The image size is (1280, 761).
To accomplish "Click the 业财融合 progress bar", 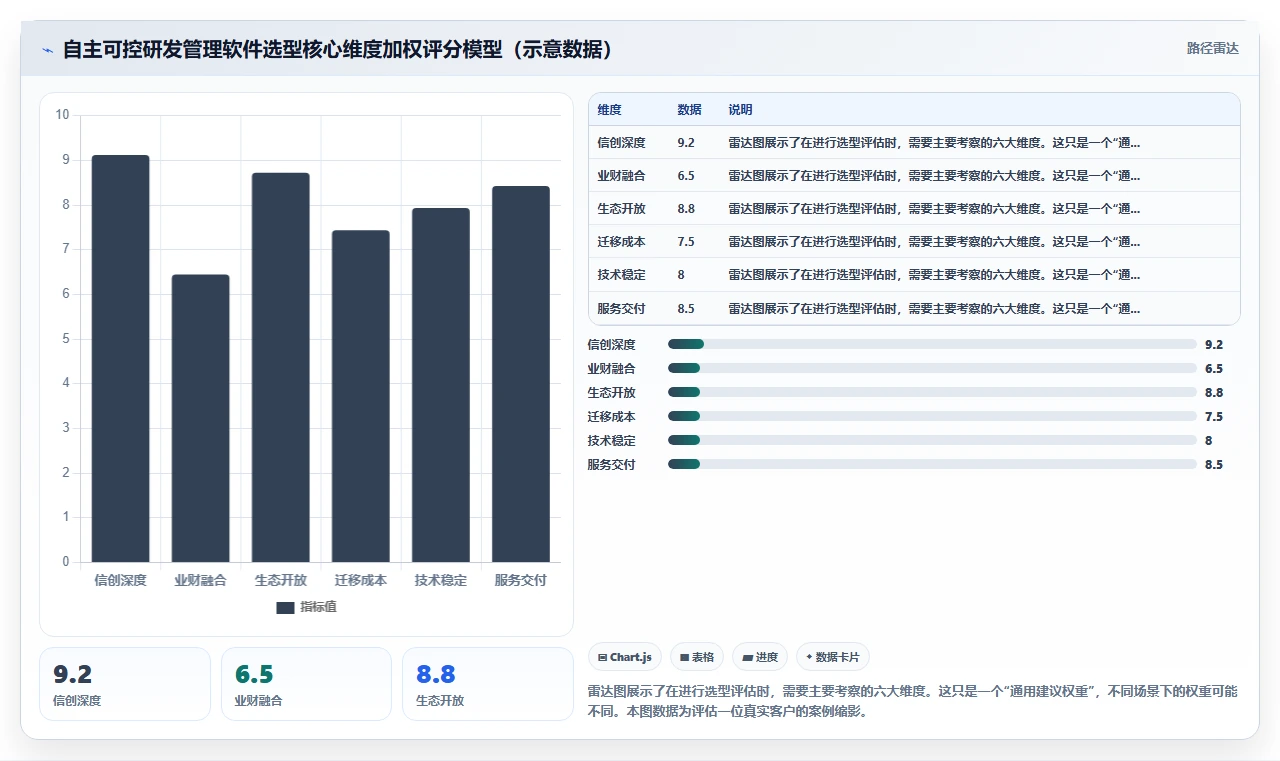I will [x=932, y=368].
